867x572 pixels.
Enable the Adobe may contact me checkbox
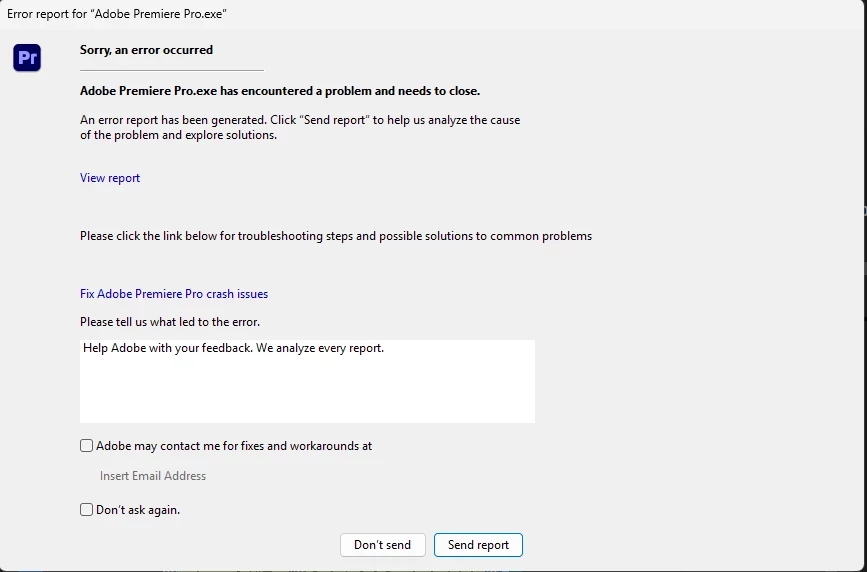point(86,446)
